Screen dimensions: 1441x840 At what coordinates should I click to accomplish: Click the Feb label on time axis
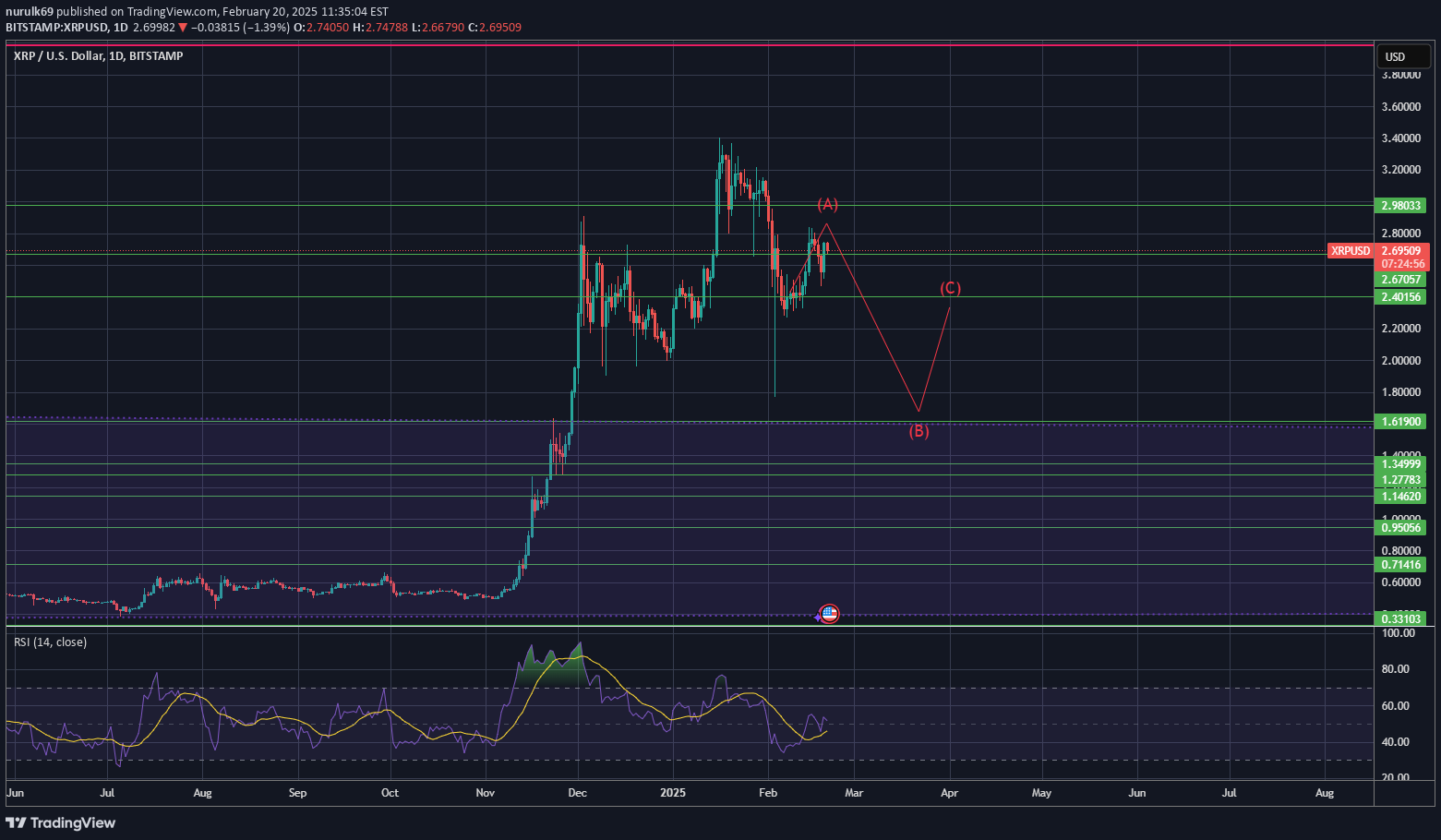click(767, 793)
